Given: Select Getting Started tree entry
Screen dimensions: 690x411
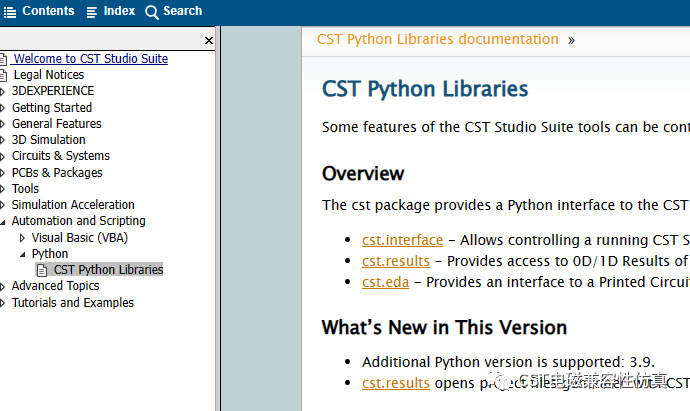Looking at the screenshot, I should pyautogui.click(x=52, y=107).
